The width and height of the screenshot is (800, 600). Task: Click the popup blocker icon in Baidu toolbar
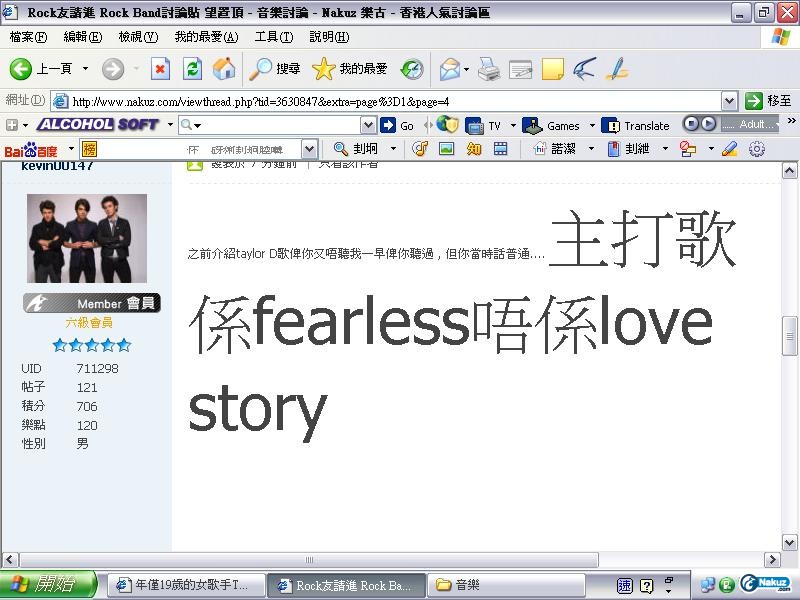pos(688,149)
